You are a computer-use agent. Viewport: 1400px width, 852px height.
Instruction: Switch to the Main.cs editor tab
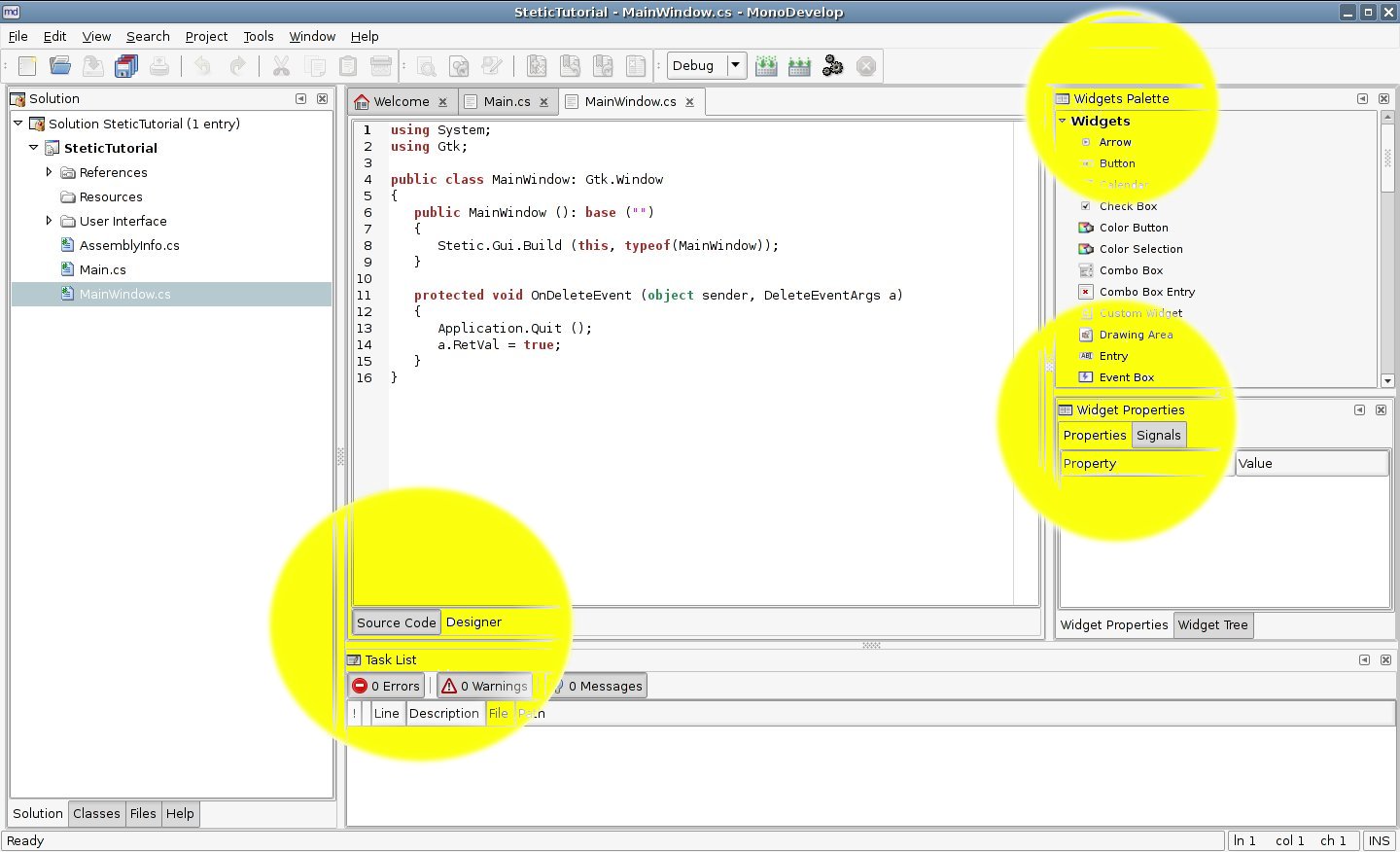tap(507, 102)
